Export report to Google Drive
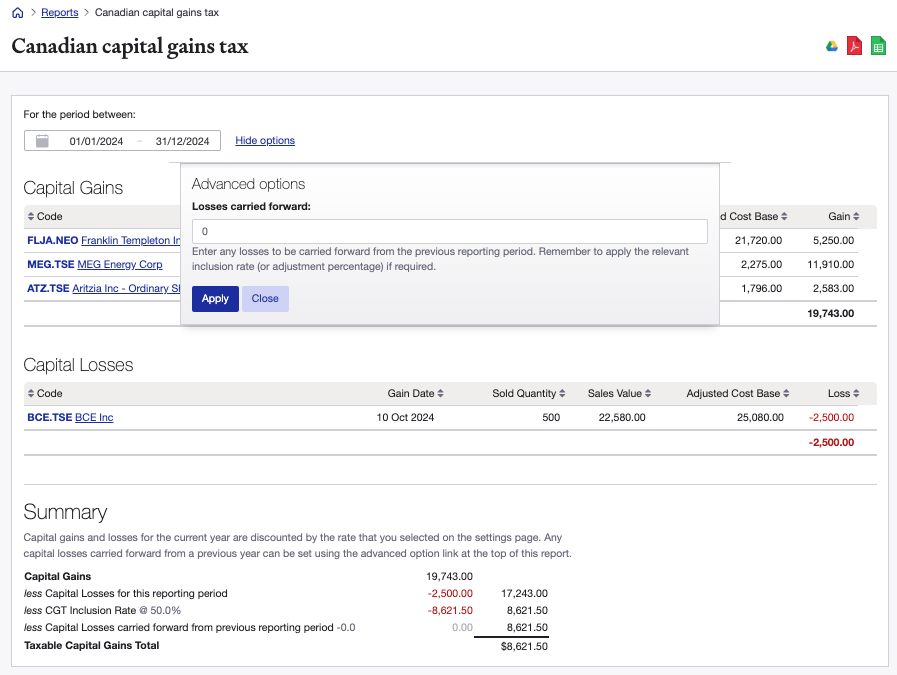The width and height of the screenshot is (897, 675). coord(832,46)
